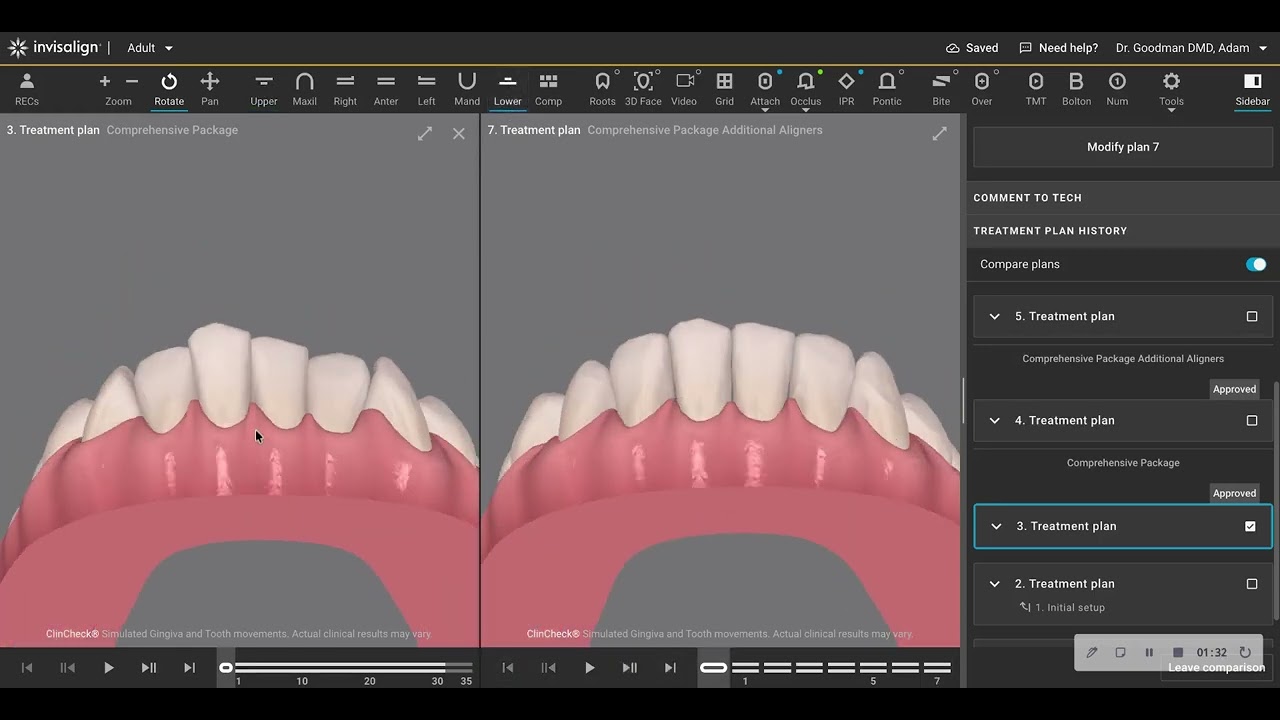The width and height of the screenshot is (1280, 720).
Task: Show IPR markers
Action: [x=847, y=89]
